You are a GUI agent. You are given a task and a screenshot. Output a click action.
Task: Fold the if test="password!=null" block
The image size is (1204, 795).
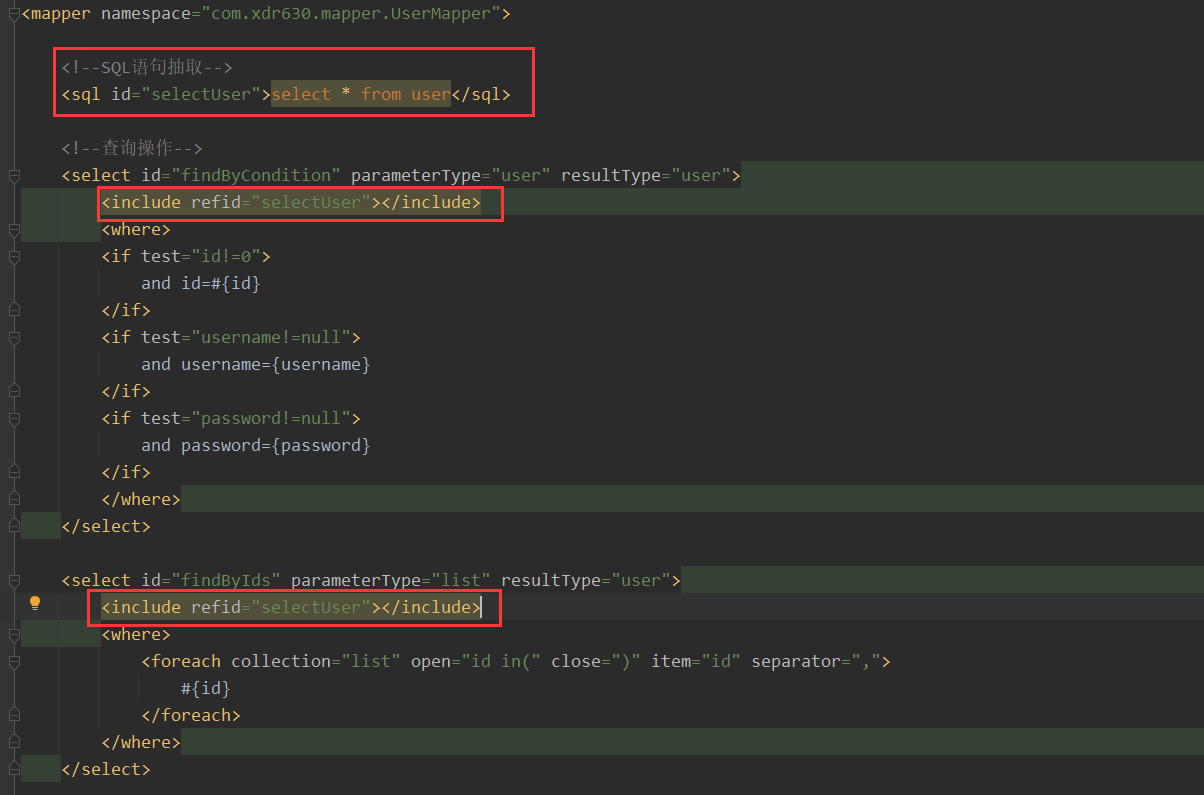14,419
